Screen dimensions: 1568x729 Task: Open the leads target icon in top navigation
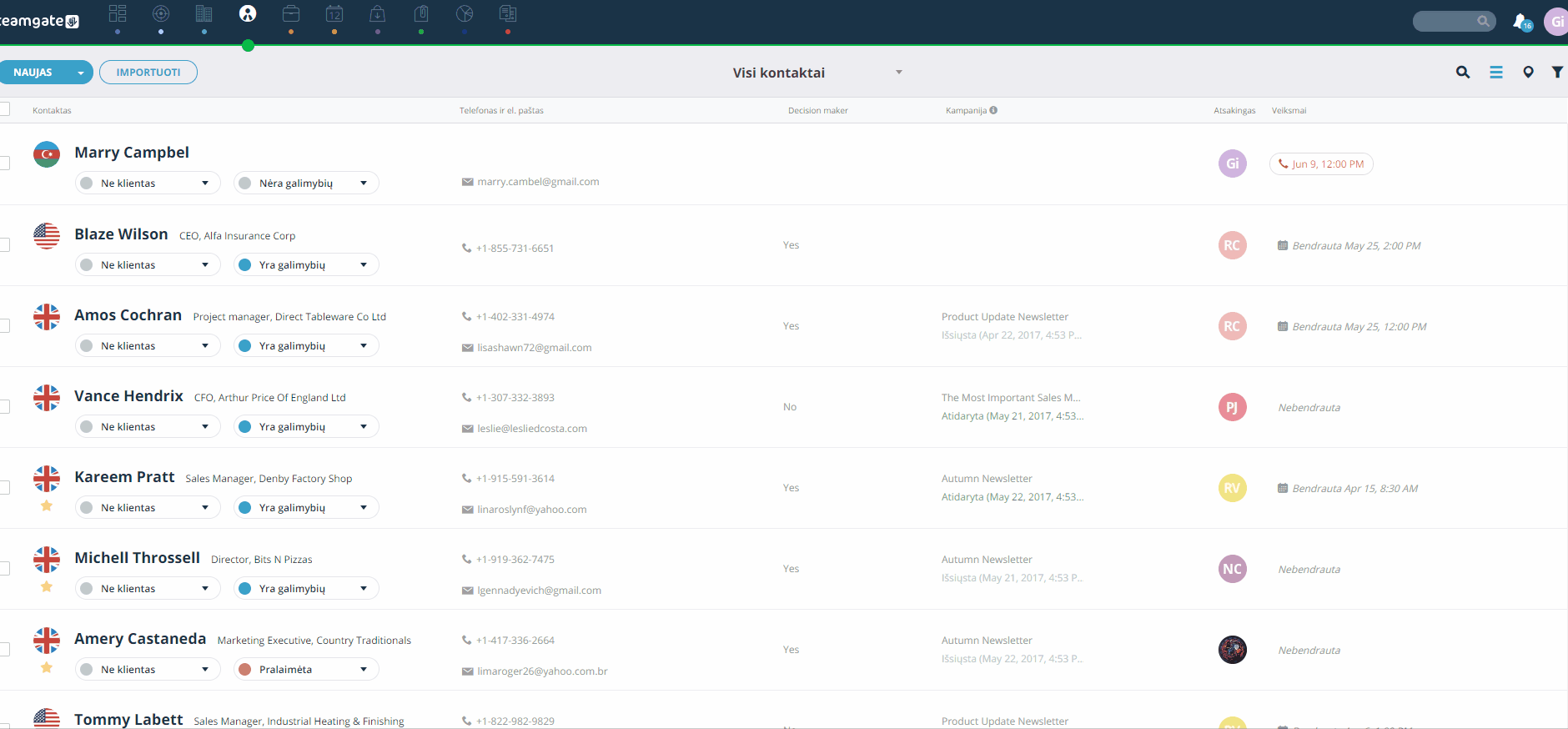click(x=161, y=13)
